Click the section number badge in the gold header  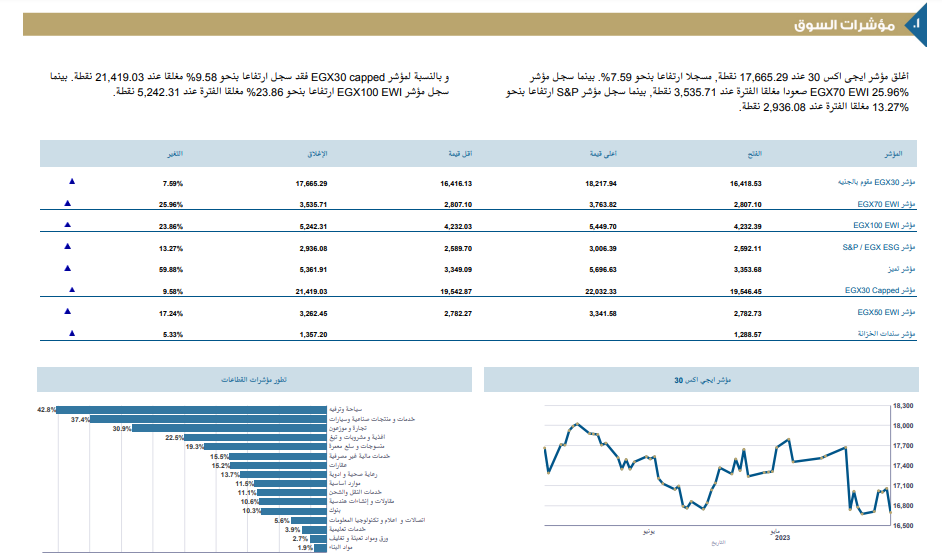(911, 24)
